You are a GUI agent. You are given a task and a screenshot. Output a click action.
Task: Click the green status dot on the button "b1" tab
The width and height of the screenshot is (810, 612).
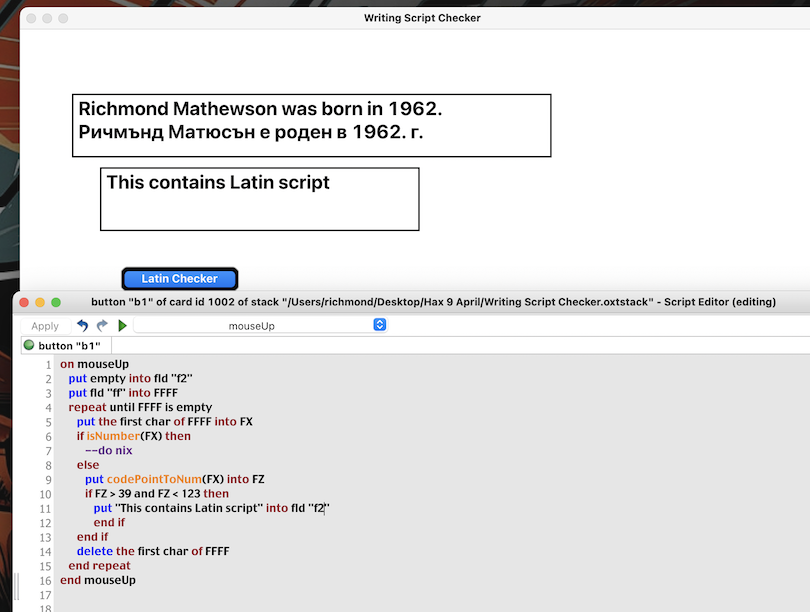[x=29, y=345]
